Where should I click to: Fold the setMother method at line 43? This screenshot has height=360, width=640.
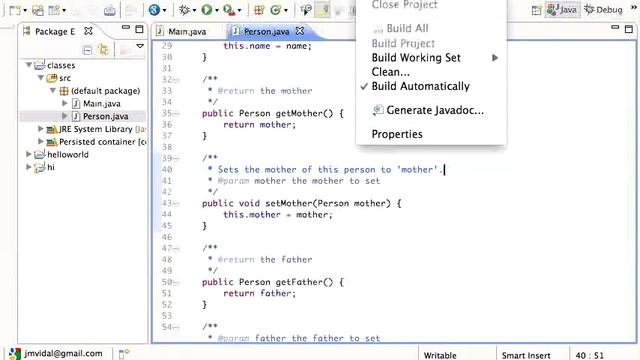176,203
